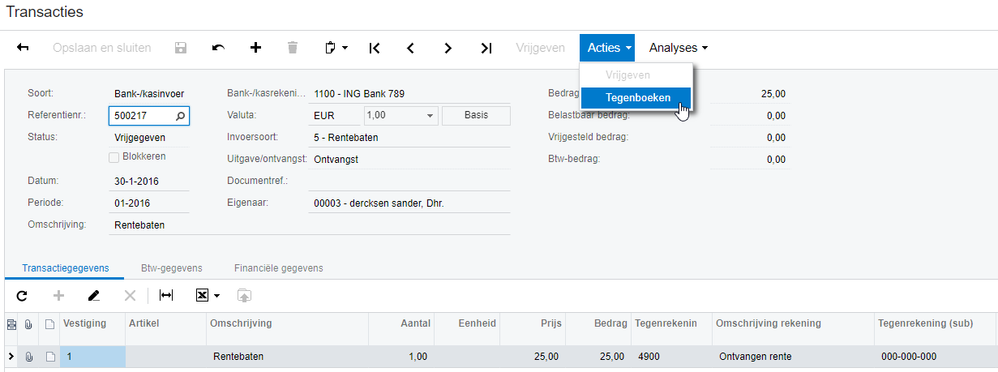Click the pencil edit icon in grid toolbar
This screenshot has height=372, width=998.
pos(94,296)
